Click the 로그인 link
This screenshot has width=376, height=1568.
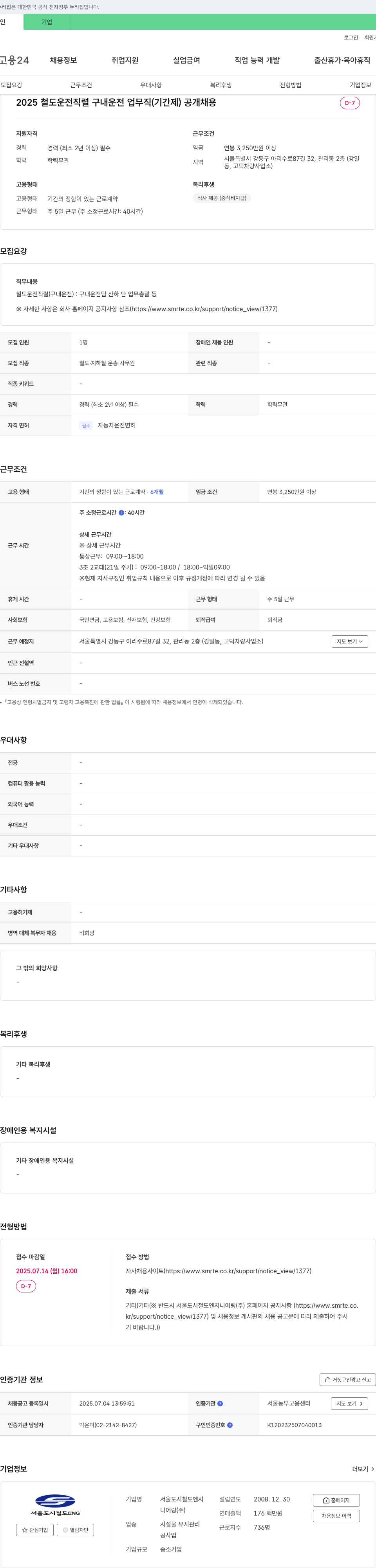coord(351,38)
